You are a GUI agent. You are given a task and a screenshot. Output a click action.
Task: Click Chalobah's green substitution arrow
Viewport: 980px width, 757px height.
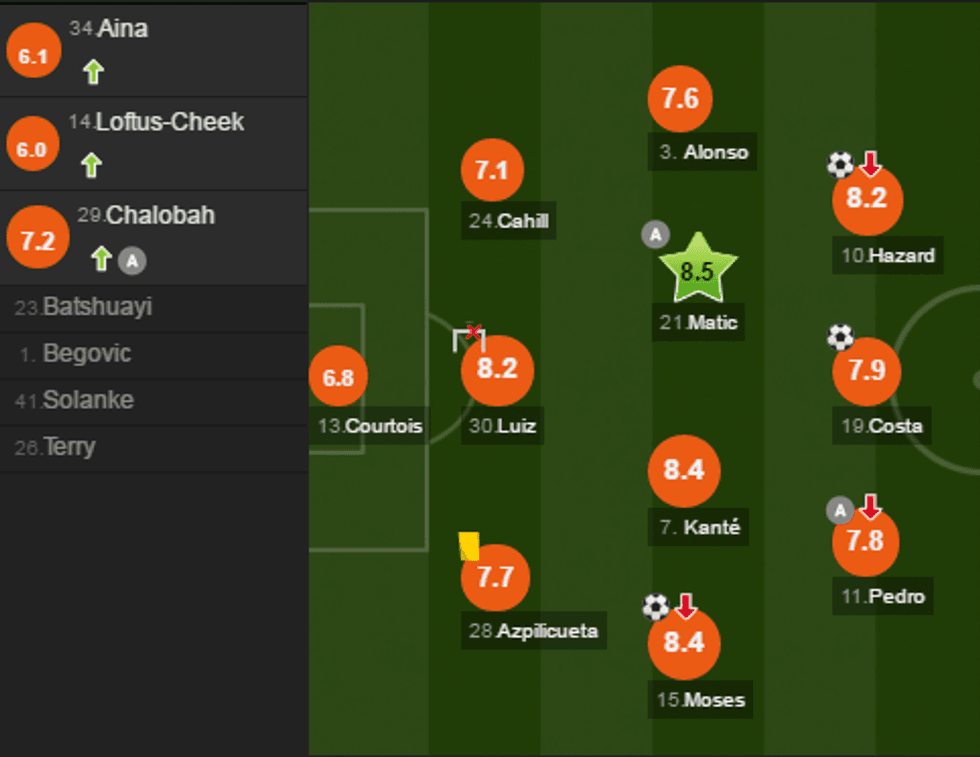[x=99, y=259]
